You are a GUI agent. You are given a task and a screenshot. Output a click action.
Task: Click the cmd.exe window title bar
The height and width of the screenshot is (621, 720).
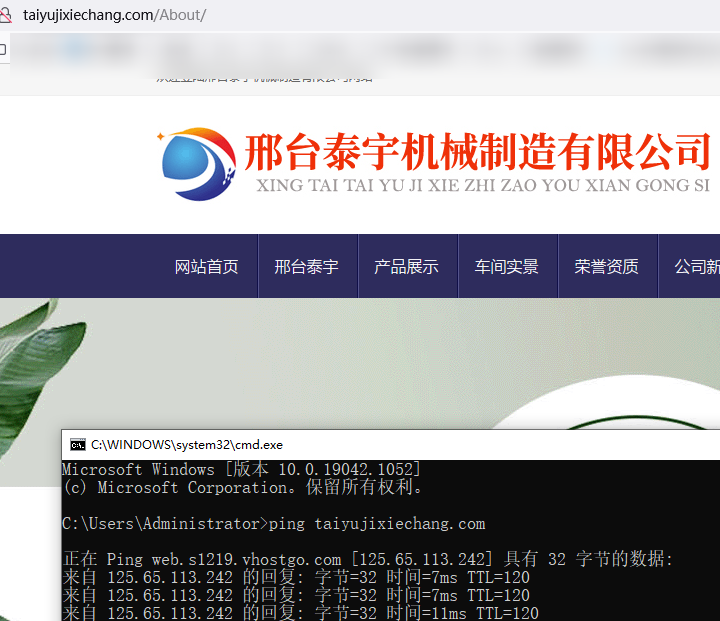pyautogui.click(x=400, y=444)
